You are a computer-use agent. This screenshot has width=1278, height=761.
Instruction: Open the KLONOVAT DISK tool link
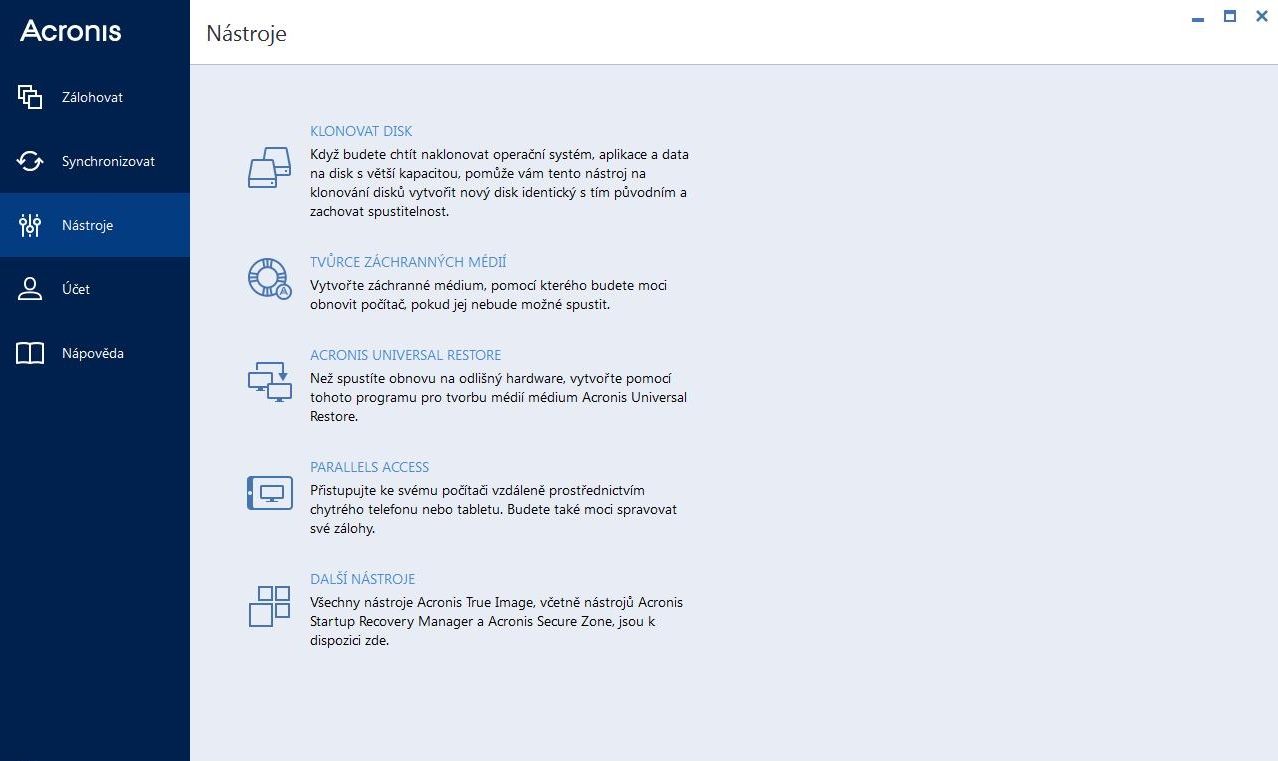(361, 131)
